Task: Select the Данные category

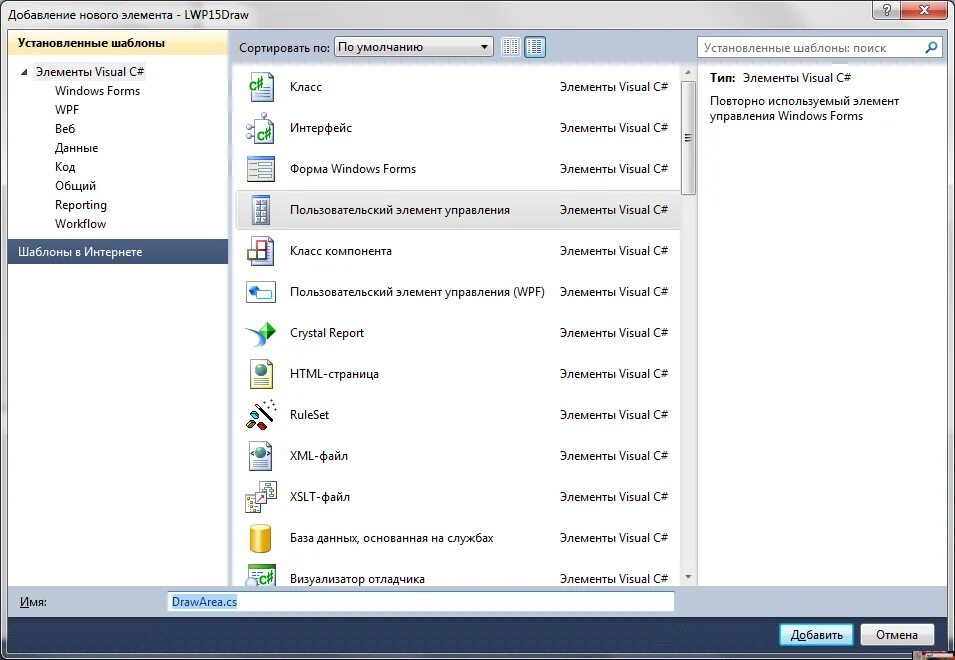Action: (77, 148)
